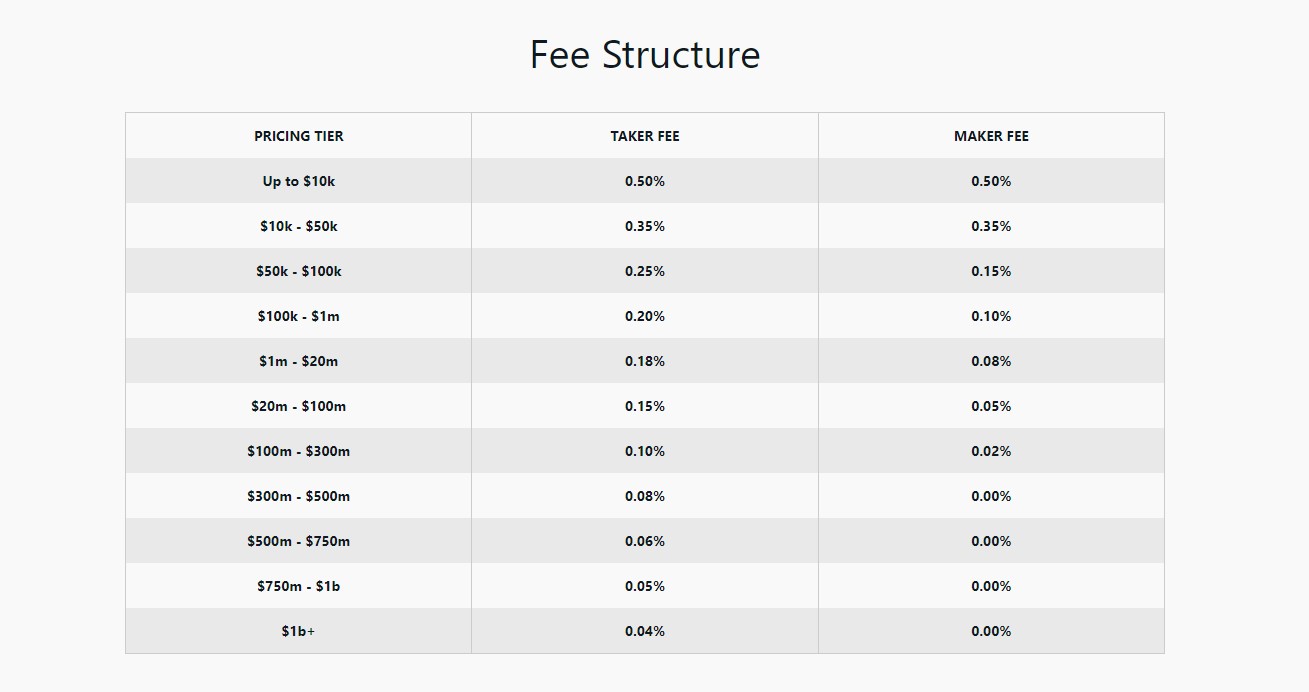The image size is (1309, 692).
Task: Select the $50k - $100k tier row
Action: (x=645, y=271)
